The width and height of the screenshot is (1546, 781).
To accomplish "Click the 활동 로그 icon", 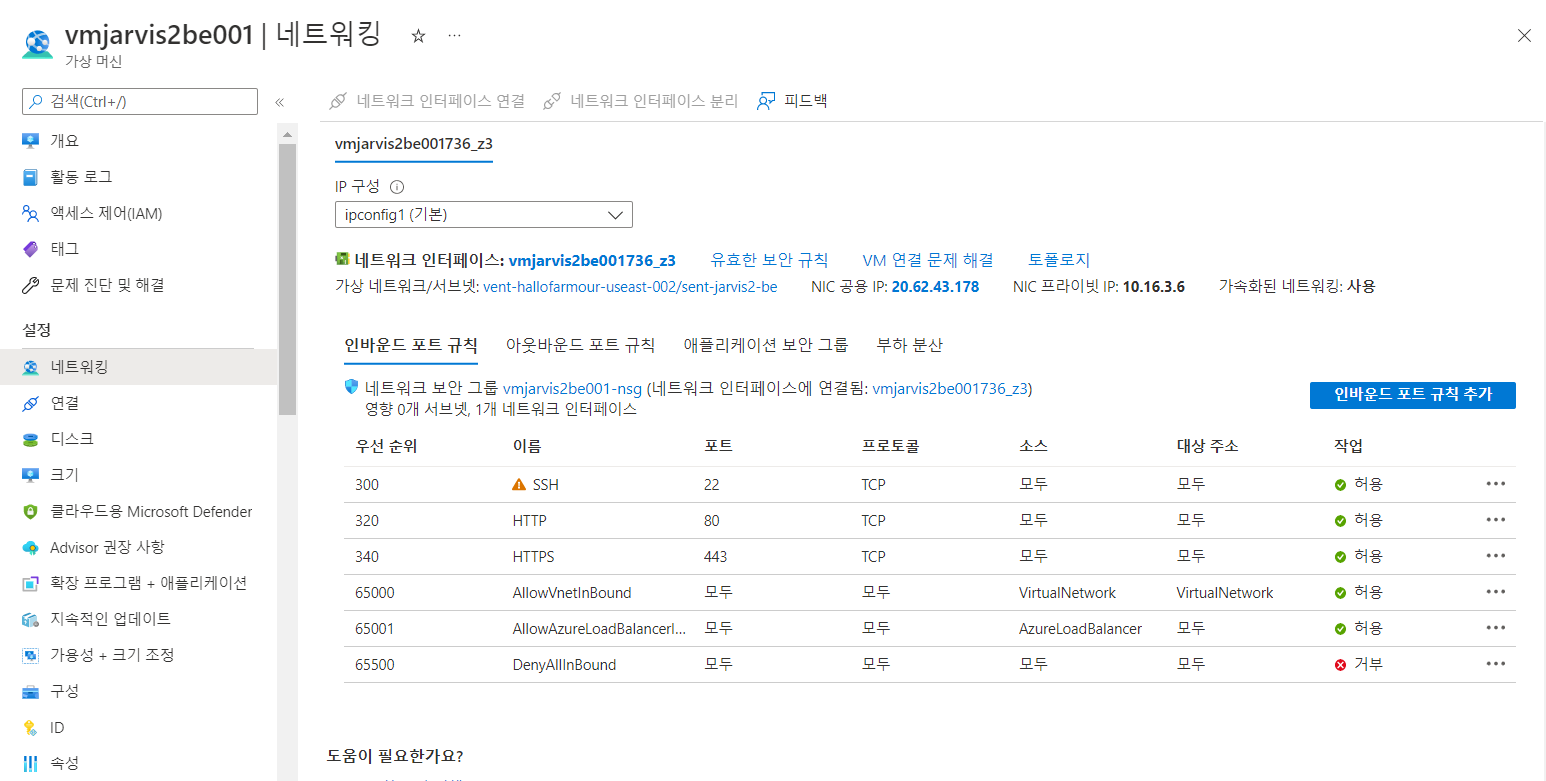I will tap(31, 177).
